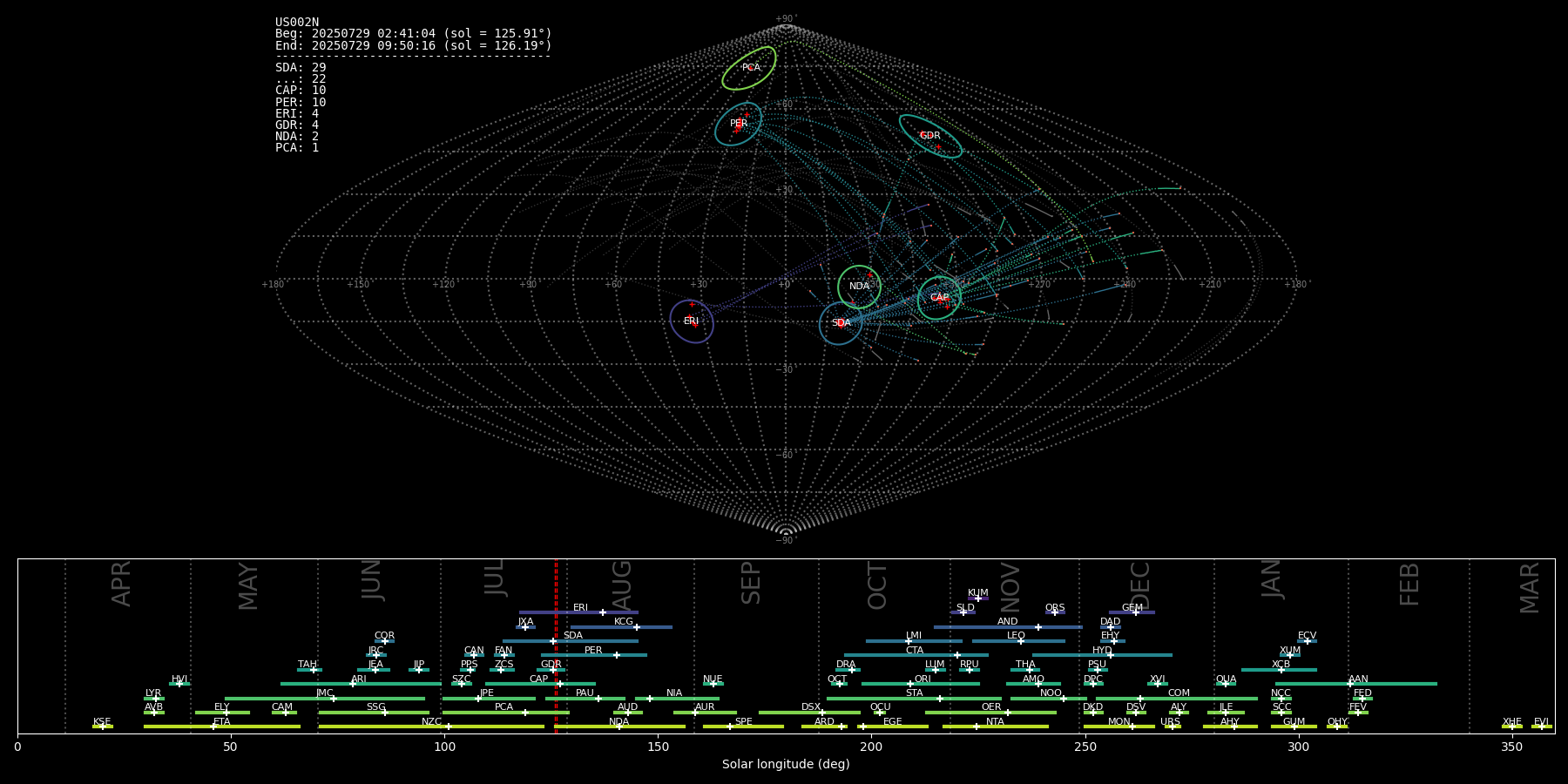
Task: Click the KSE shower label in timeline
Action: (x=102, y=722)
